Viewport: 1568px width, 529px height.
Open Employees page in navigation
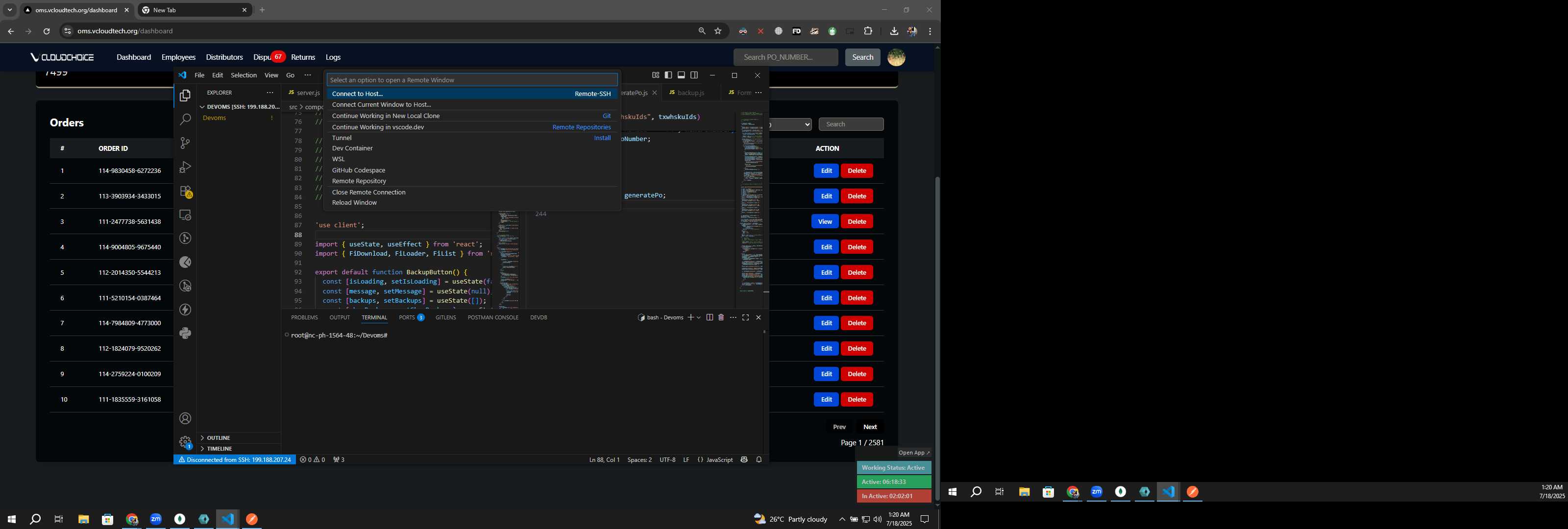tap(178, 57)
